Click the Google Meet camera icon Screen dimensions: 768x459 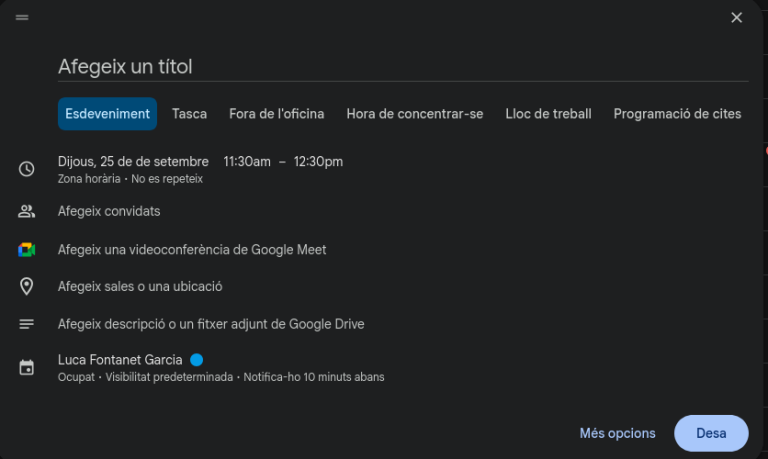coord(27,250)
